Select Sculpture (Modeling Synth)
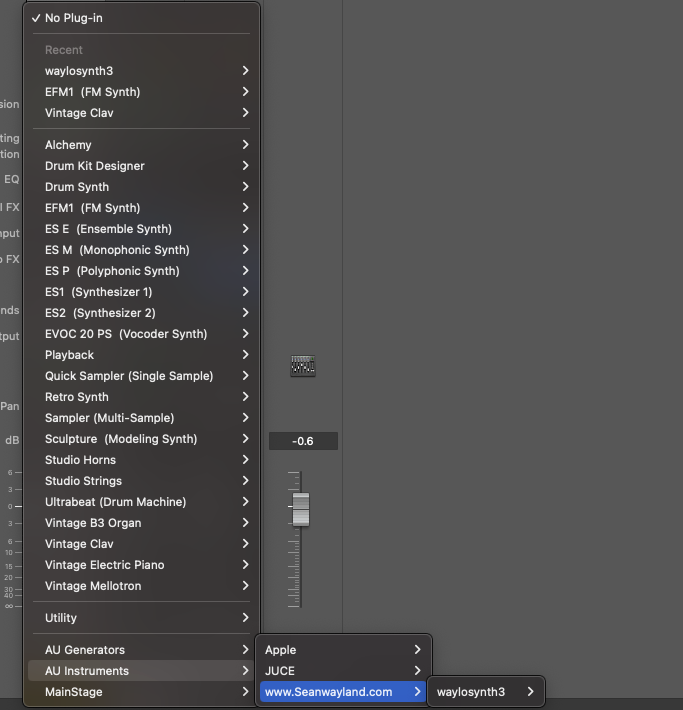683x710 pixels. click(x=141, y=439)
